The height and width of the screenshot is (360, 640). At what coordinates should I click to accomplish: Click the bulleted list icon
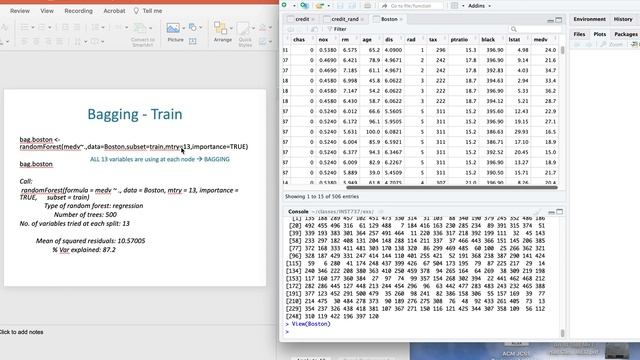(24, 28)
